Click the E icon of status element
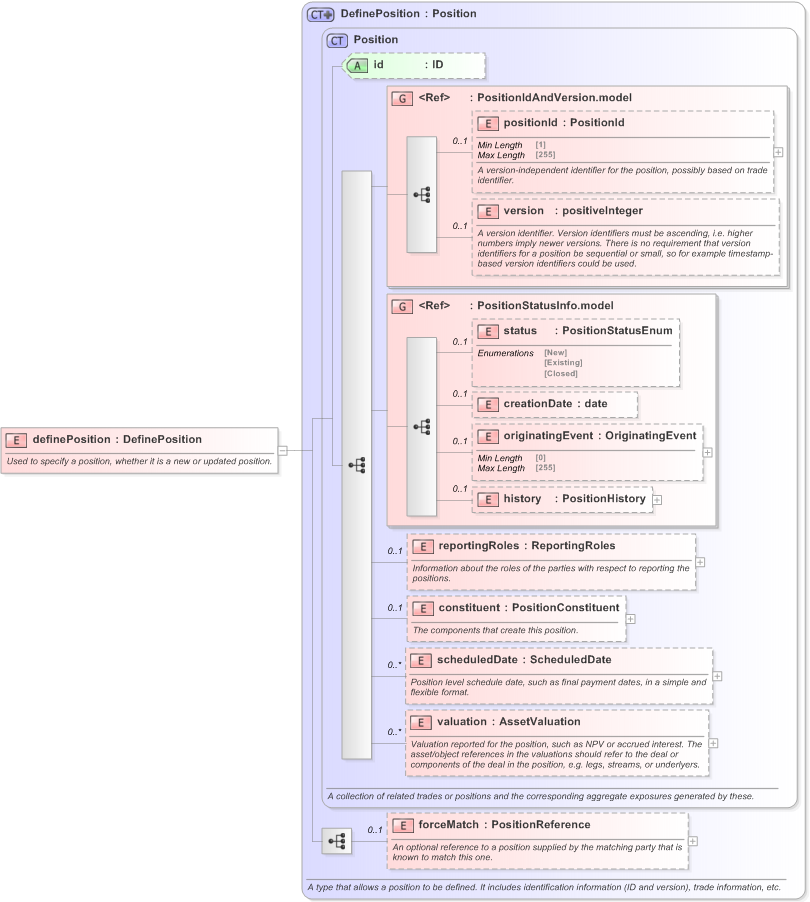The height and width of the screenshot is (902, 810). 488,331
